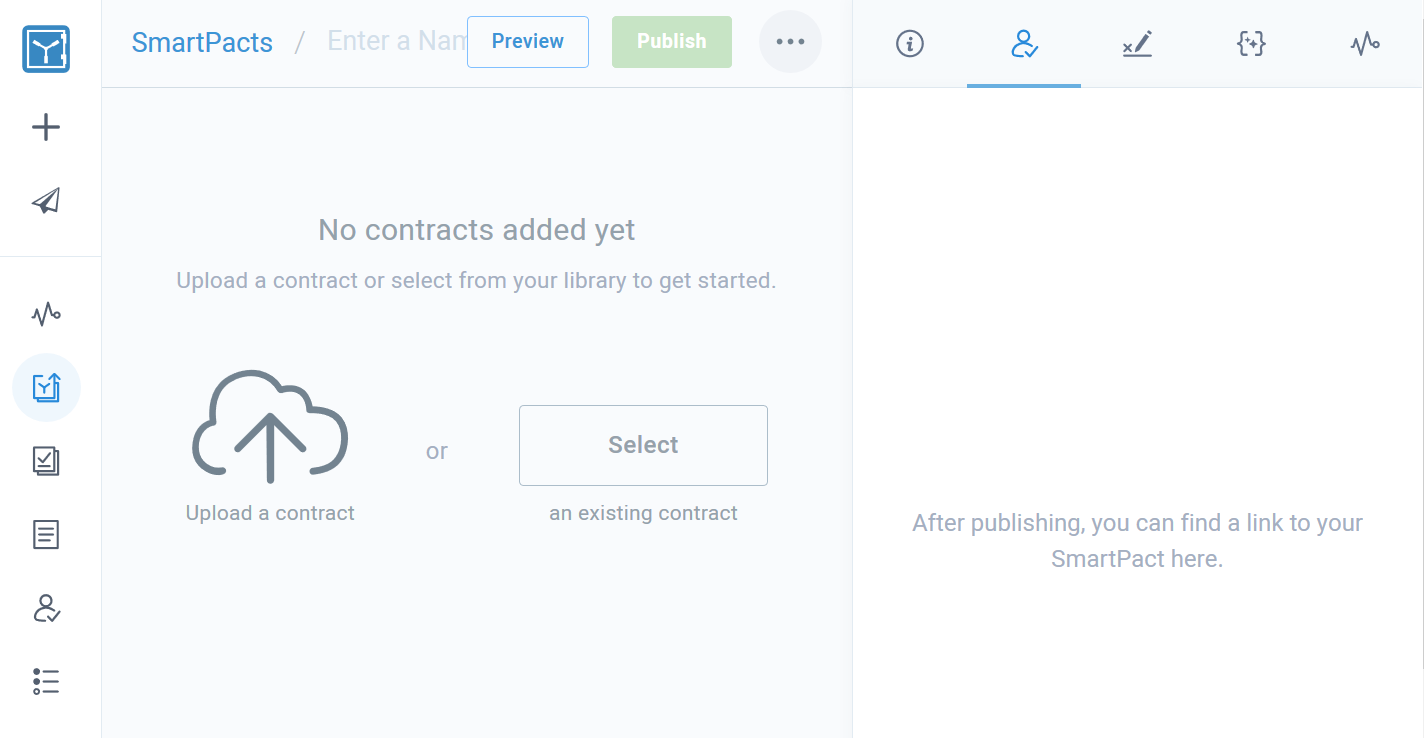Switch to the activity pulse tab
This screenshot has width=1424, height=738.
1365,44
